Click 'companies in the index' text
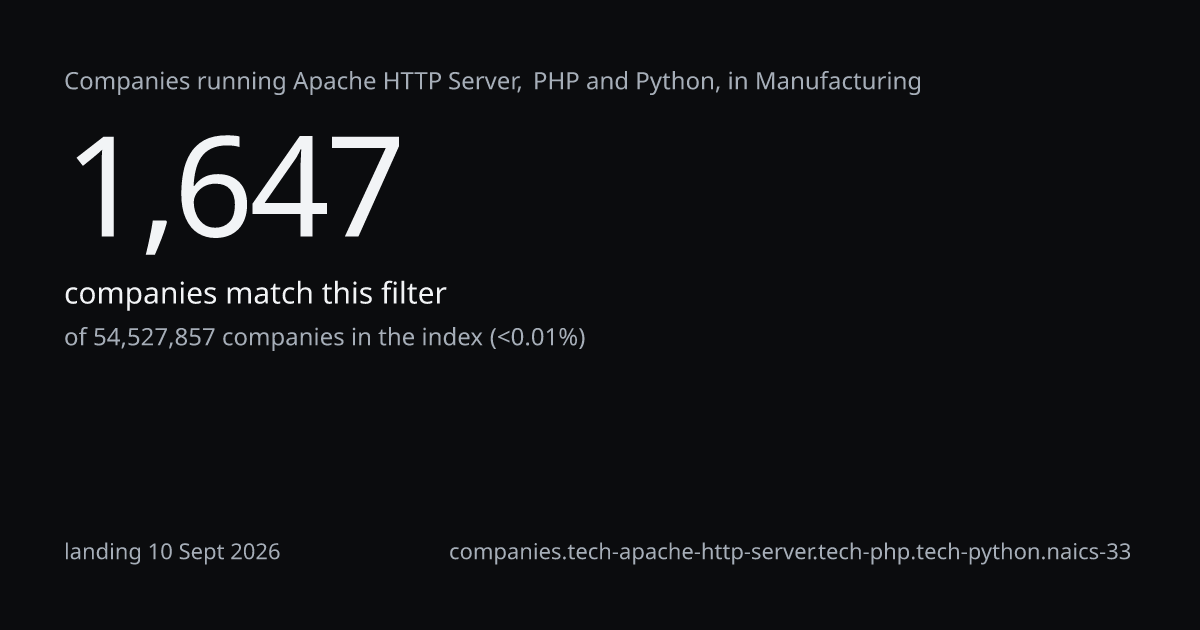Viewport: 1200px width, 630px height. [352, 337]
